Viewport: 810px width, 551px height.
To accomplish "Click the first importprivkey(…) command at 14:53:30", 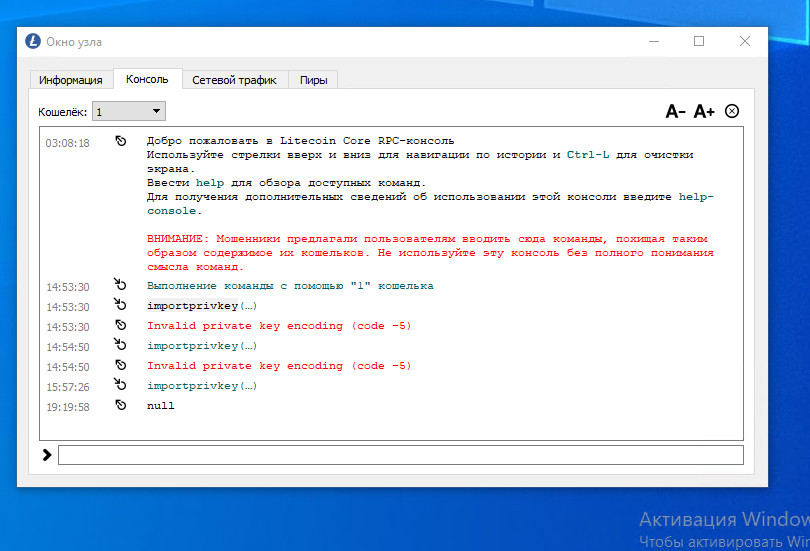I will 202,306.
